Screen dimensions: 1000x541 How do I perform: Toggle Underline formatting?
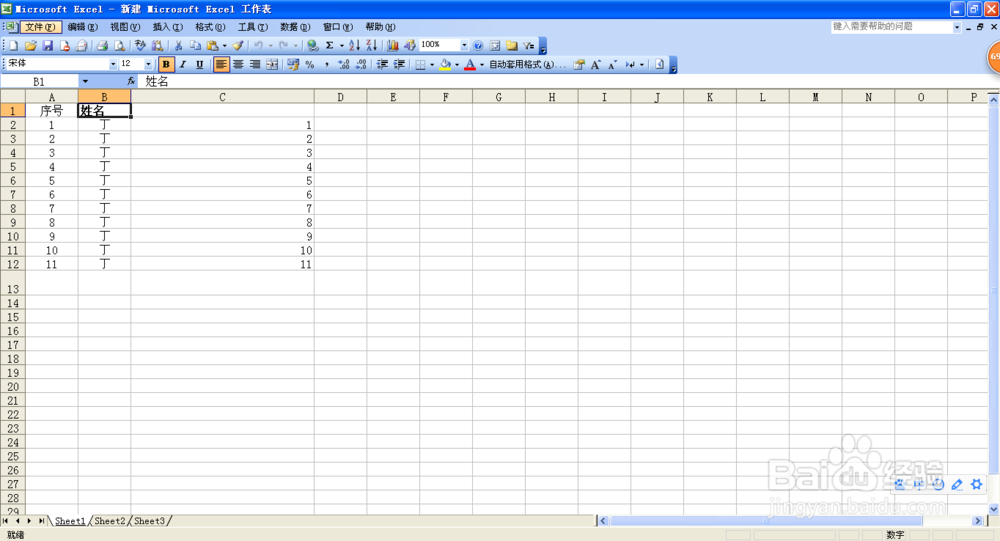(200, 64)
